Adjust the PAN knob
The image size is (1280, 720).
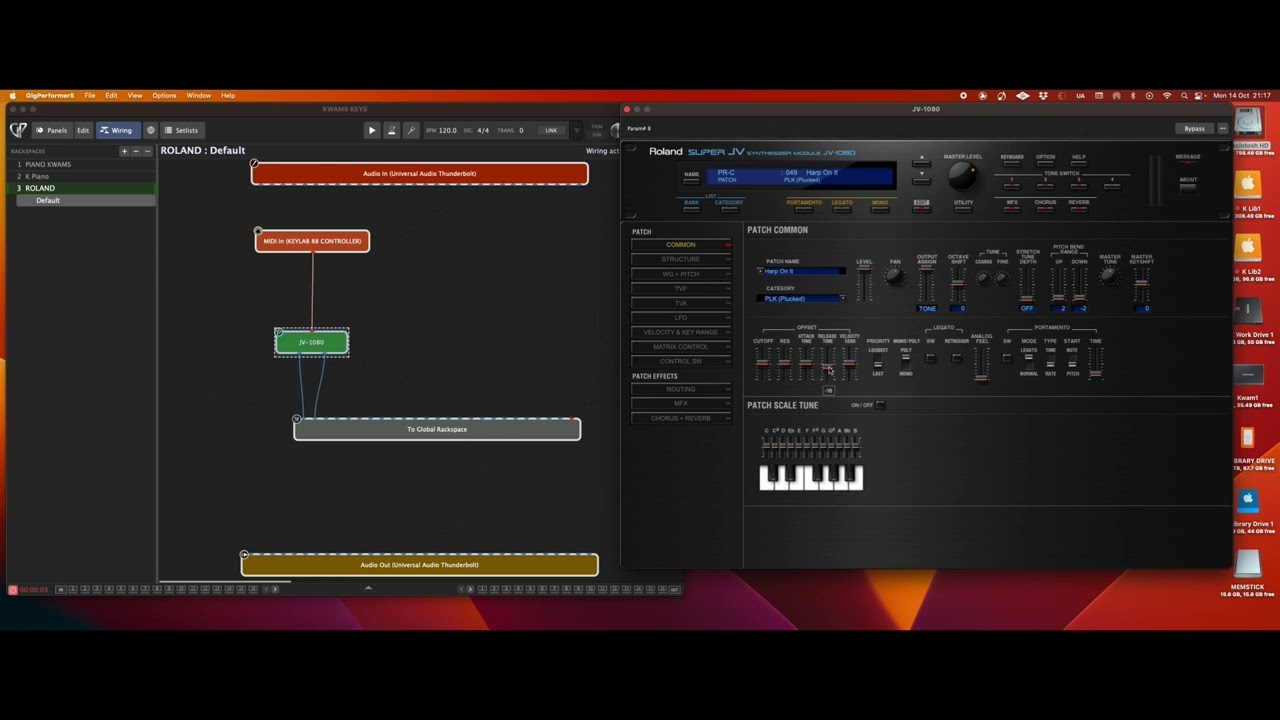point(895,277)
